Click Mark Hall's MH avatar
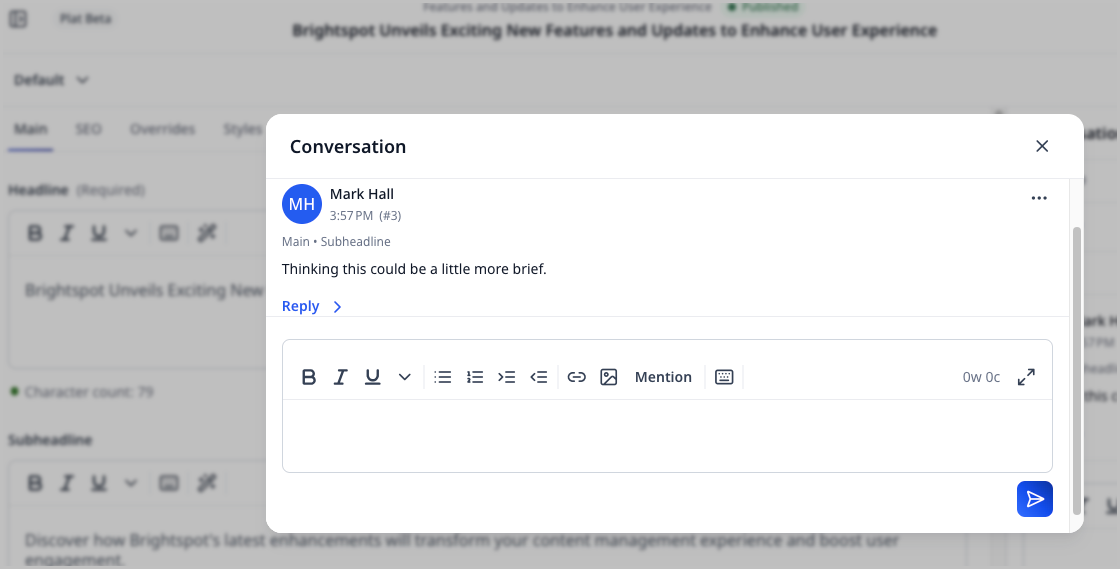 click(x=302, y=204)
